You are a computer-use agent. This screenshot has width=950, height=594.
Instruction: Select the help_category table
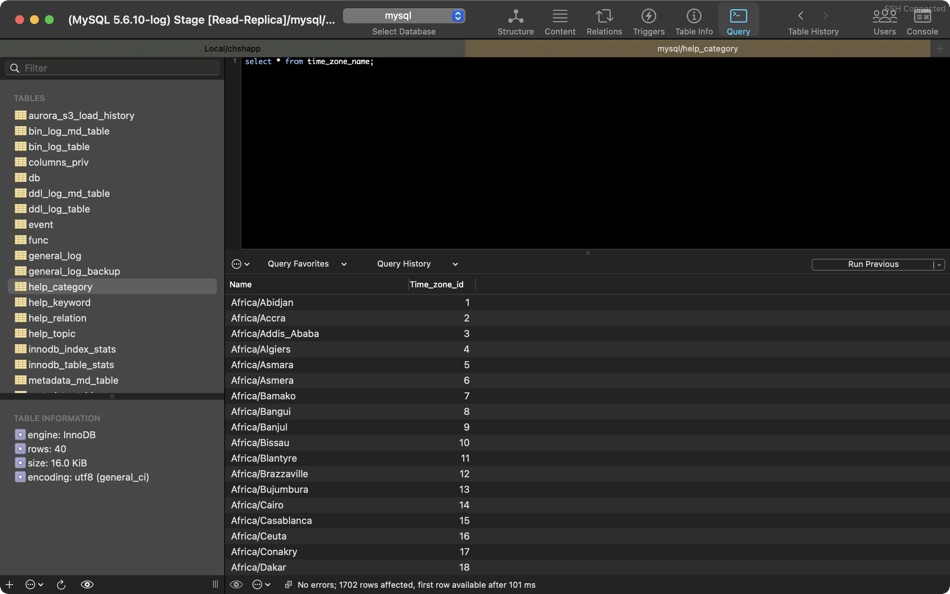pos(113,287)
